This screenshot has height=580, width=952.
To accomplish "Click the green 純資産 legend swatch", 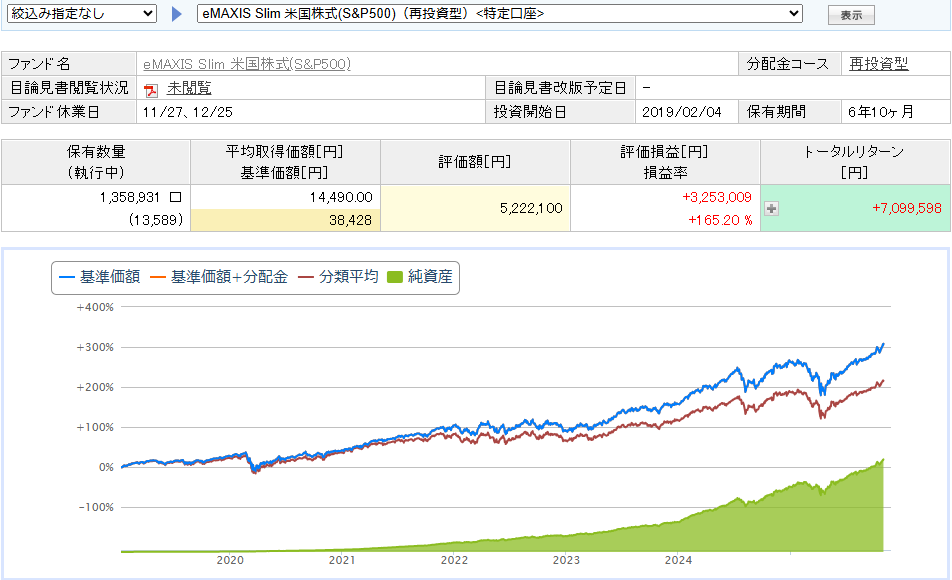I will [x=393, y=277].
